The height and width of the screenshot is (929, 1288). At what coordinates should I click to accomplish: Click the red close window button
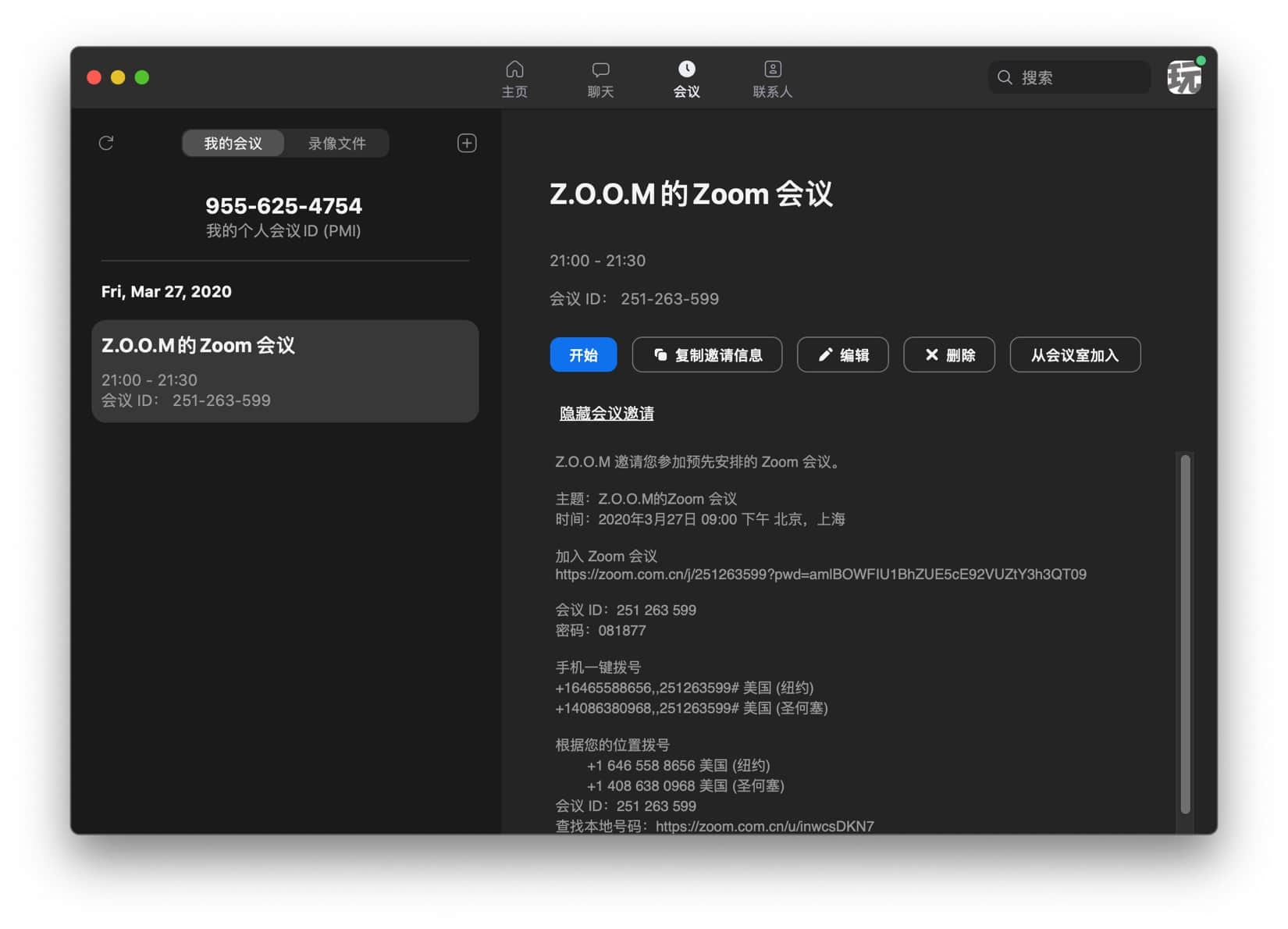[x=94, y=77]
